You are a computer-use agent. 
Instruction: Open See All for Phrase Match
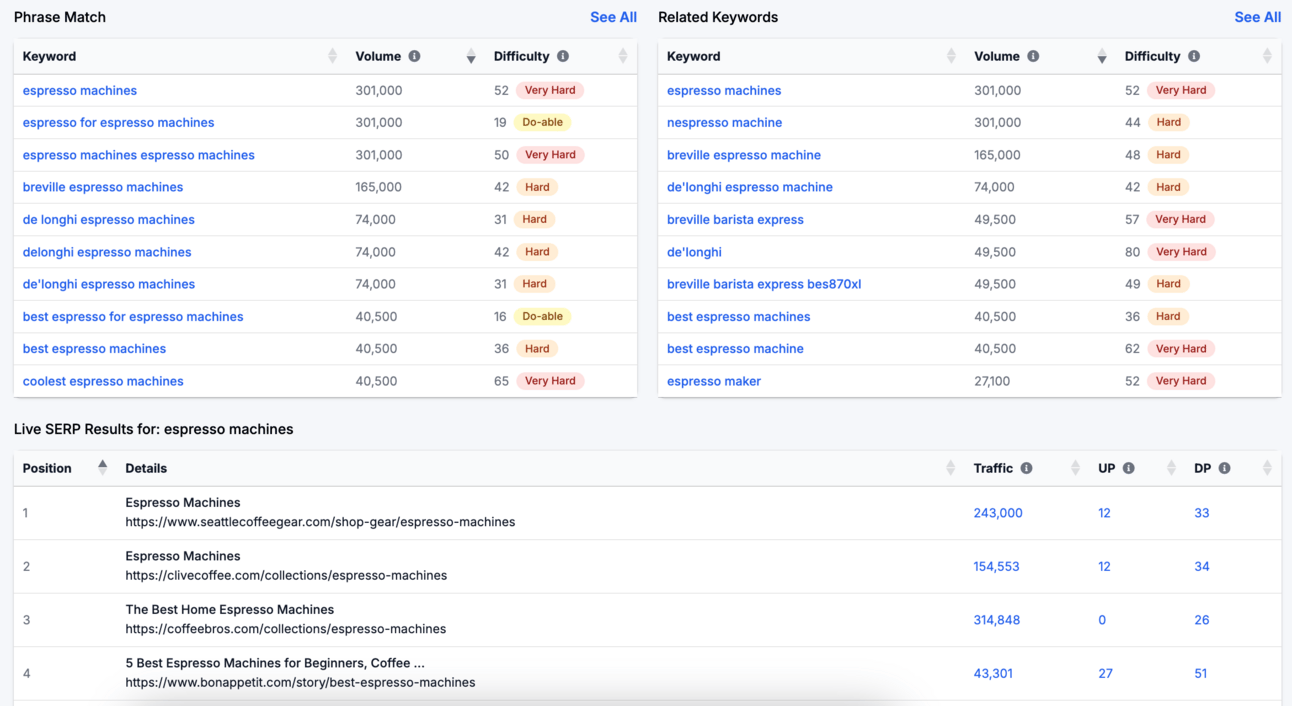613,17
